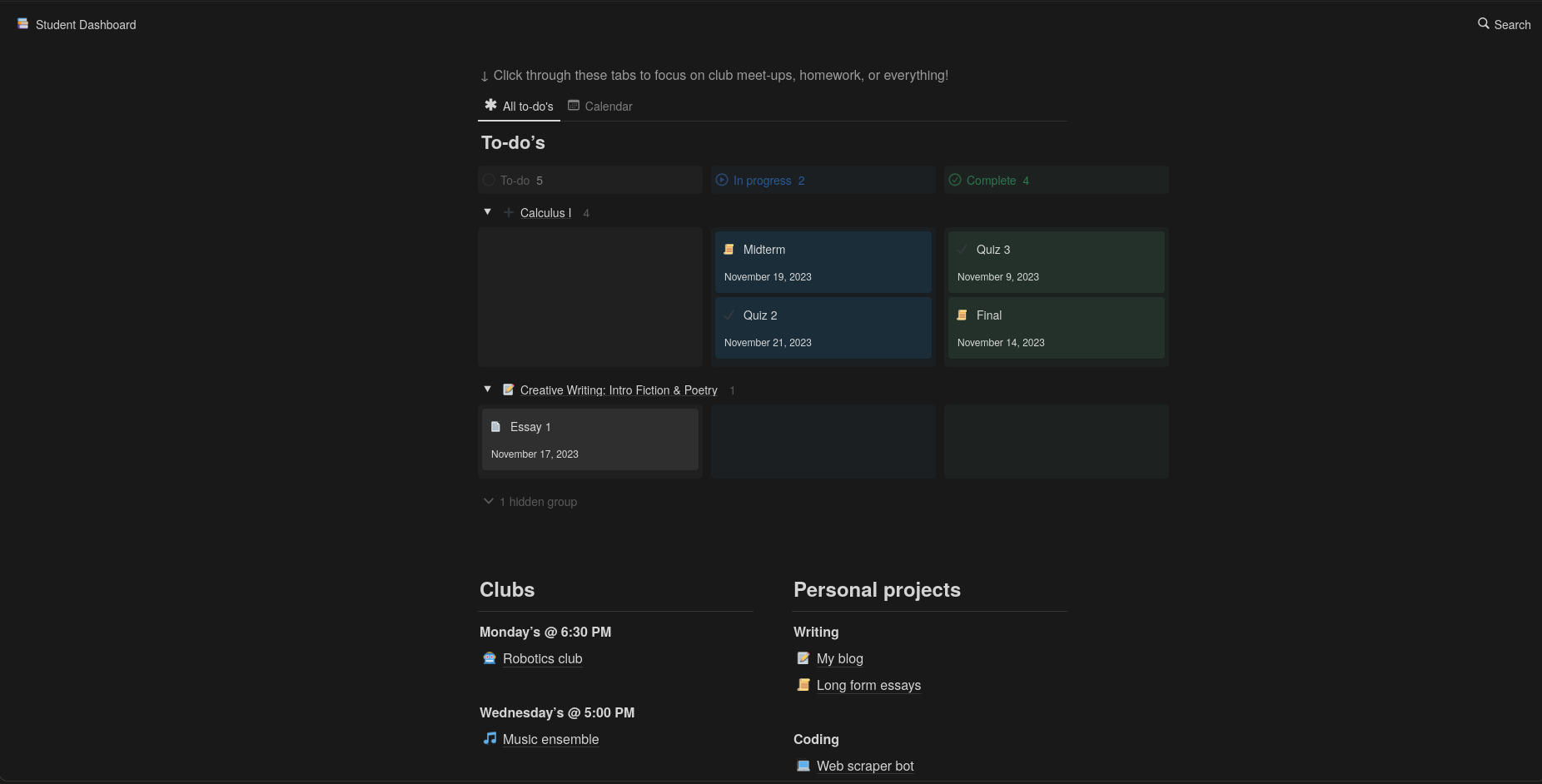Click the robot icon beside Robotics club

tap(490, 657)
